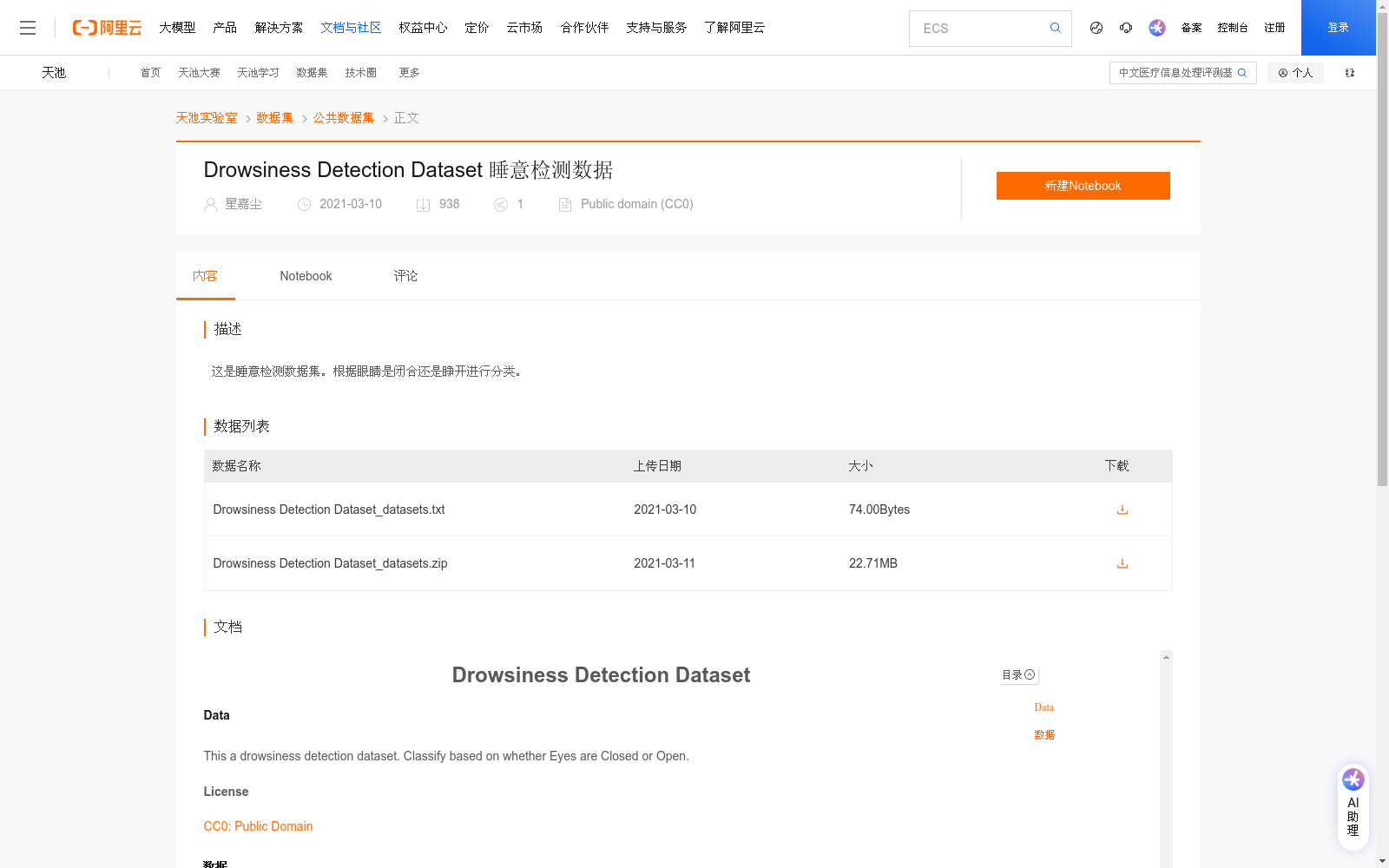Open the 解决方案 menu
The width and height of the screenshot is (1389, 868).
coord(279,28)
